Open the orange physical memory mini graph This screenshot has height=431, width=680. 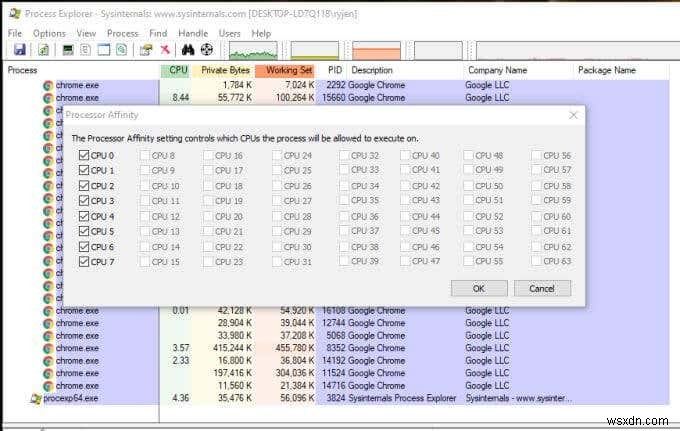tap(376, 50)
